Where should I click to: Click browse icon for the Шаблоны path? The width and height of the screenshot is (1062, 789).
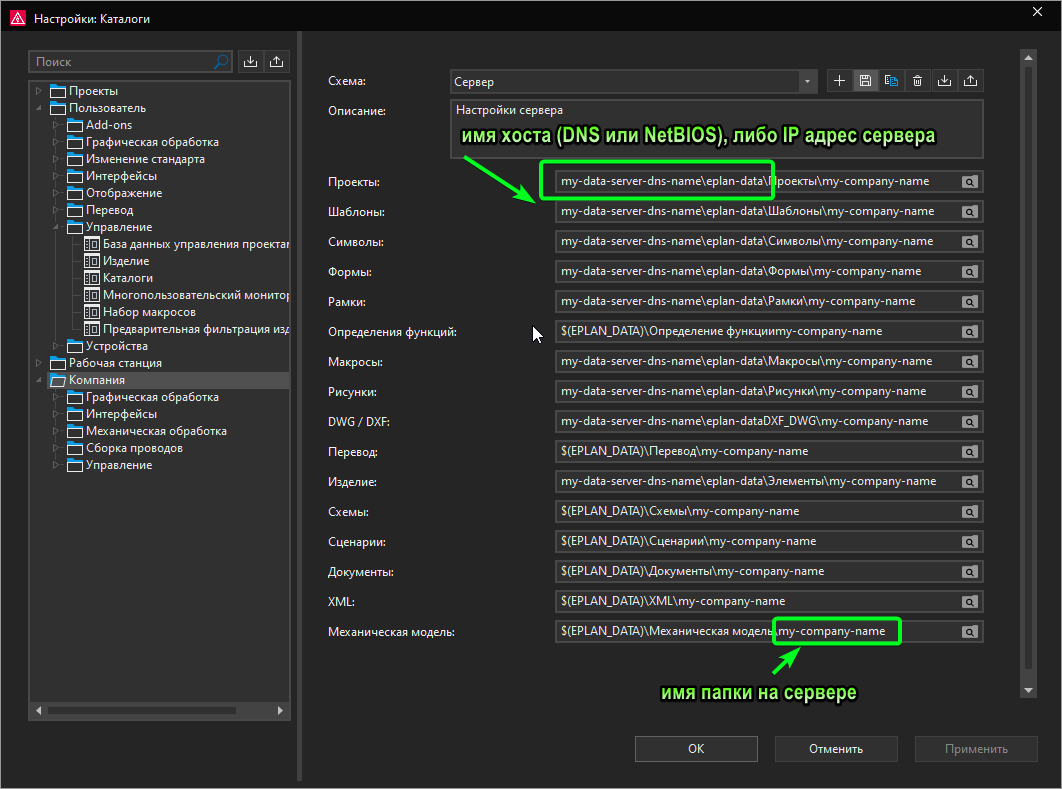click(x=969, y=212)
